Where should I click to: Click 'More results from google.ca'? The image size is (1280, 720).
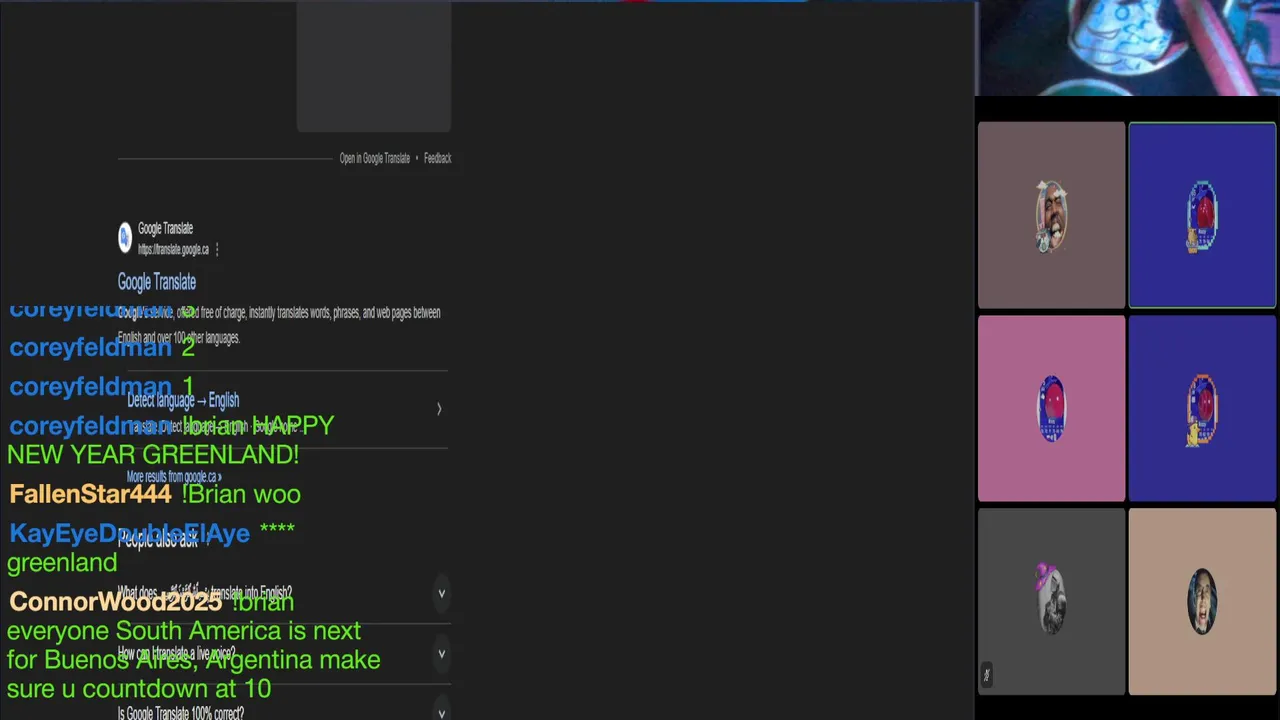pos(174,477)
